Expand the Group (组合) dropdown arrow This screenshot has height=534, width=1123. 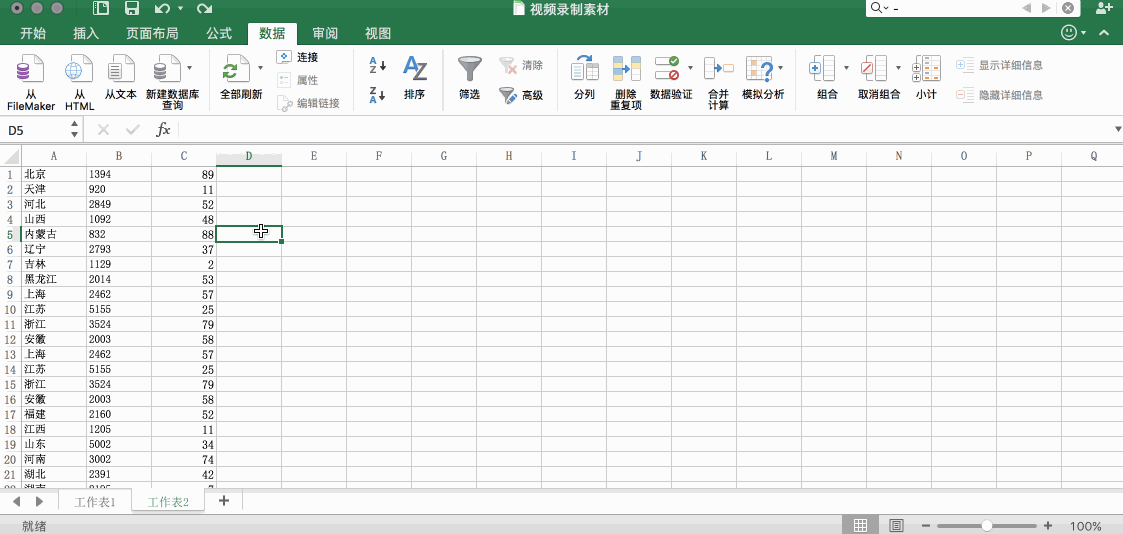coord(846,68)
